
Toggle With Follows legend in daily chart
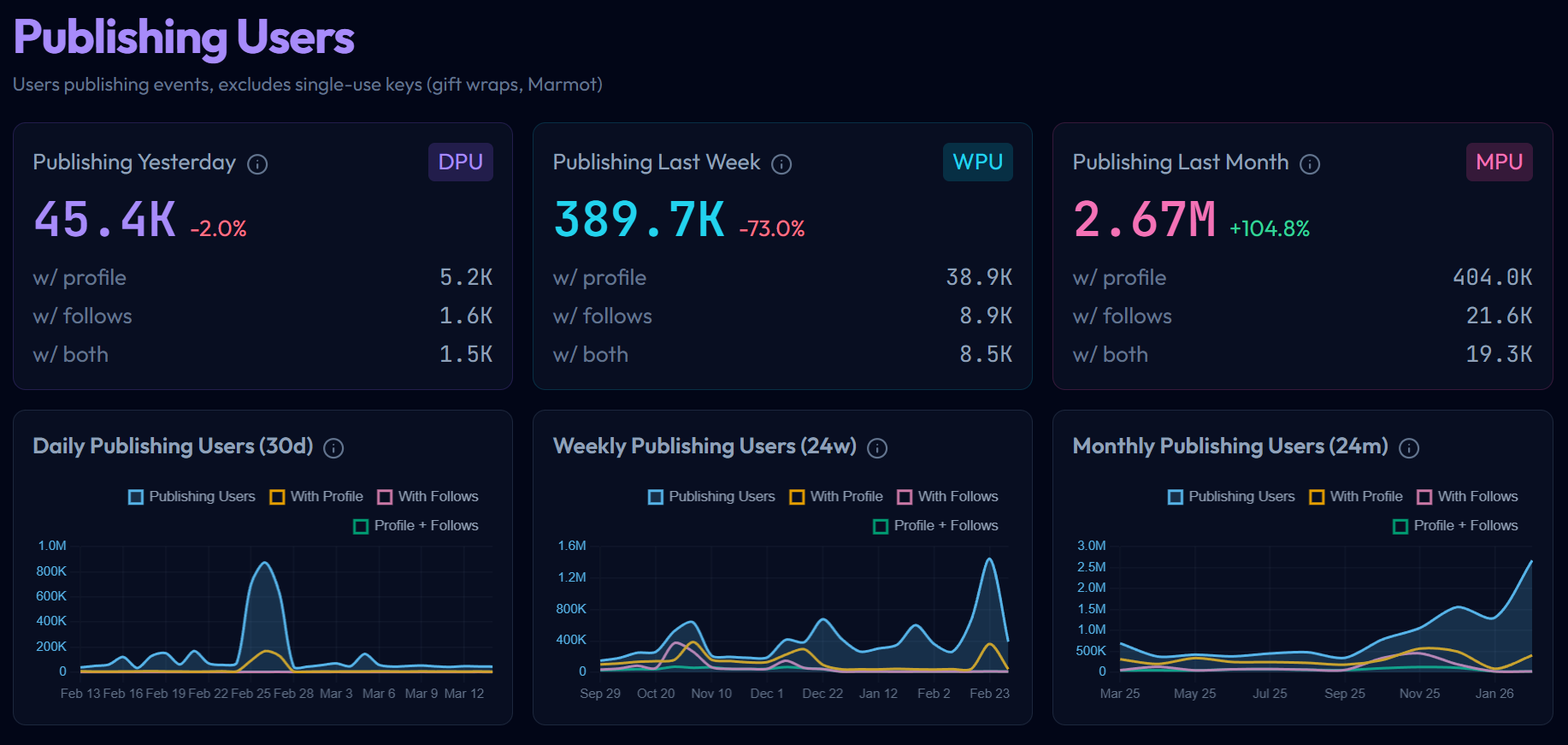pos(428,497)
